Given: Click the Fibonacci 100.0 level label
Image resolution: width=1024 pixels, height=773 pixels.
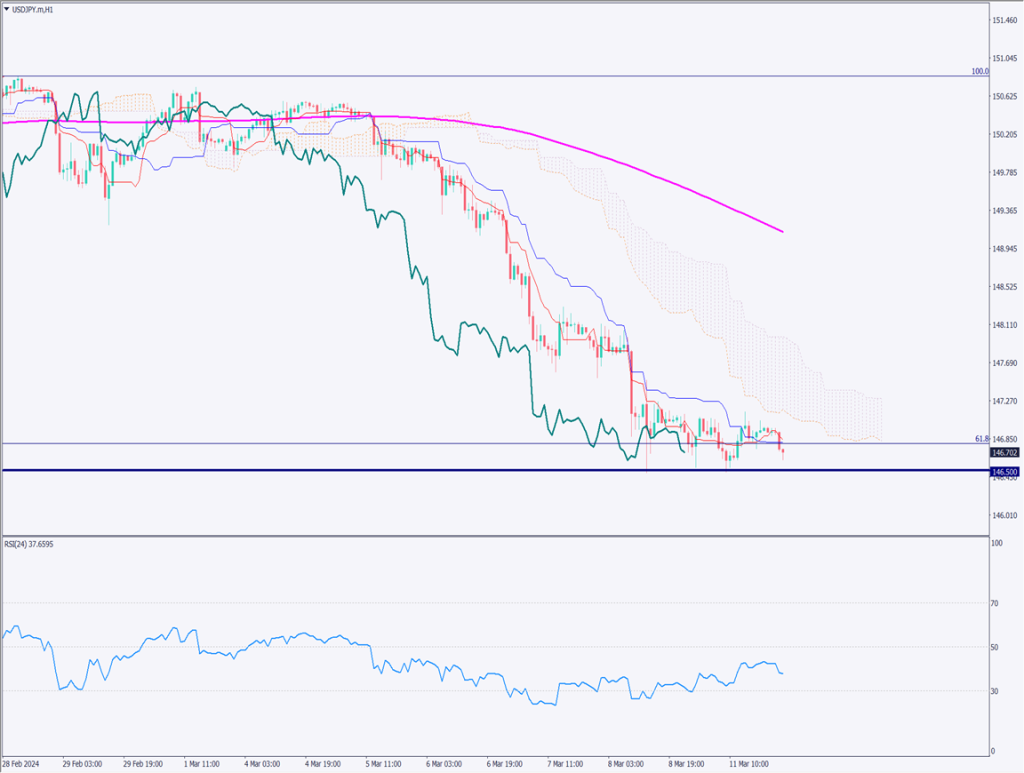Looking at the screenshot, I should coord(979,72).
